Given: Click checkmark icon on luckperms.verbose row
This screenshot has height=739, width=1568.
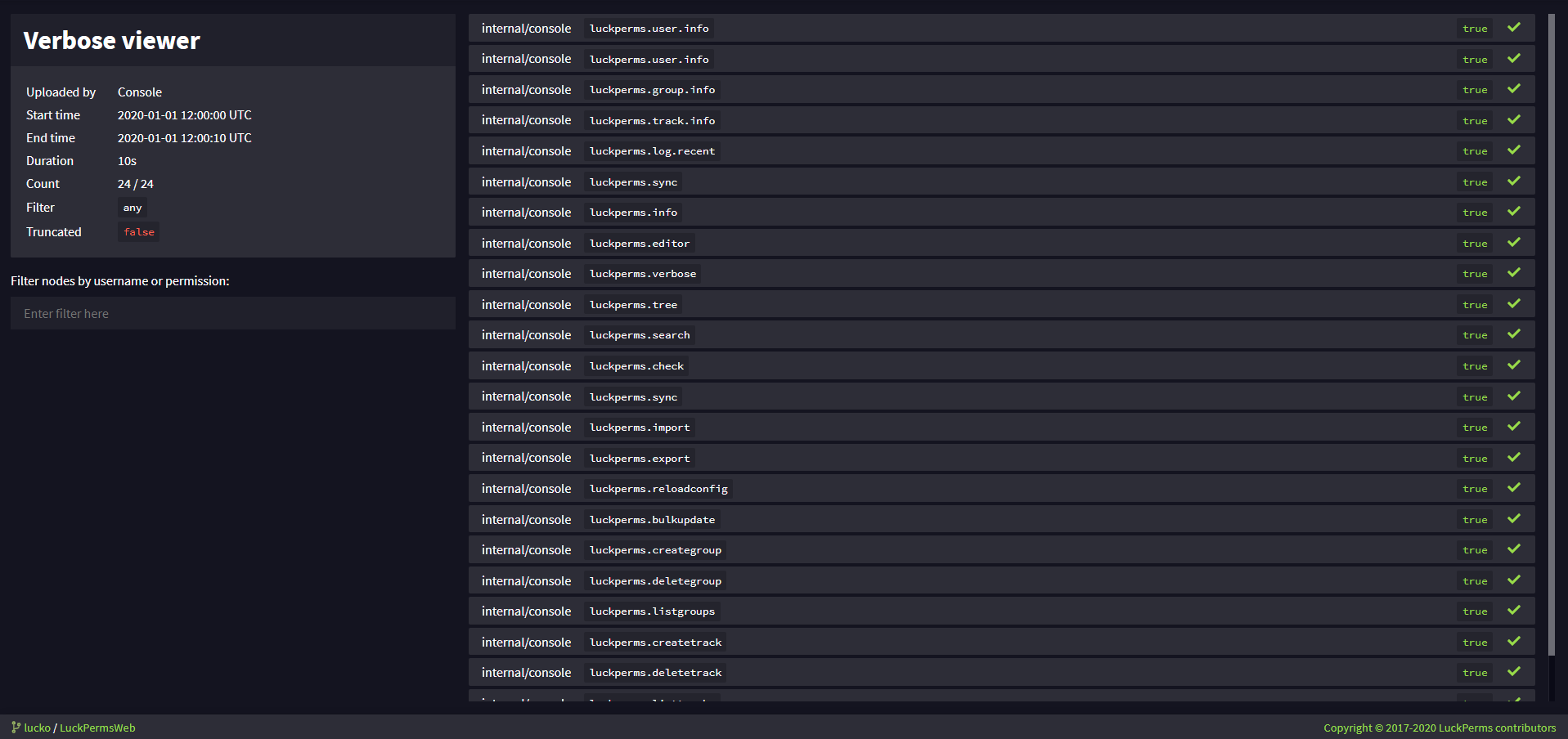Looking at the screenshot, I should click(x=1514, y=273).
